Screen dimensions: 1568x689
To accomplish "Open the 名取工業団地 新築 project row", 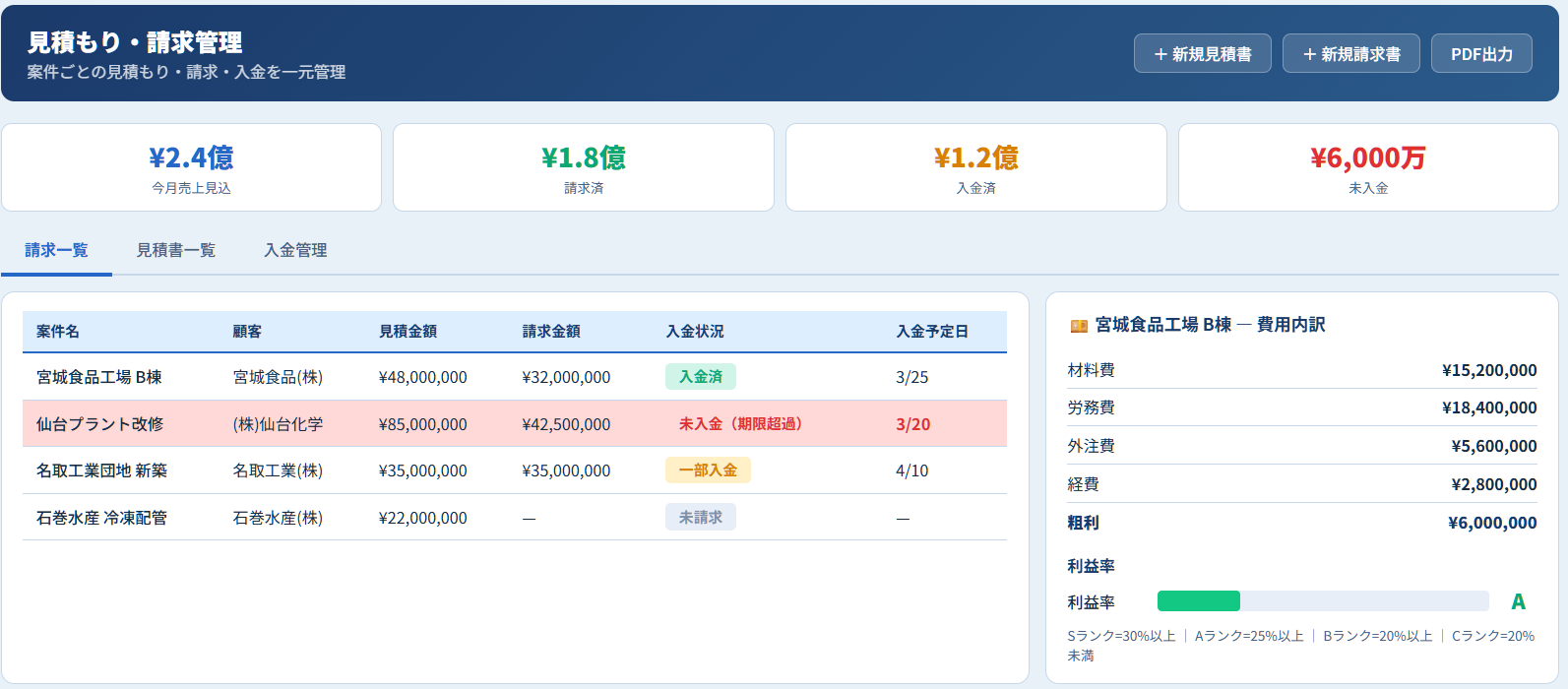I will click(x=101, y=470).
